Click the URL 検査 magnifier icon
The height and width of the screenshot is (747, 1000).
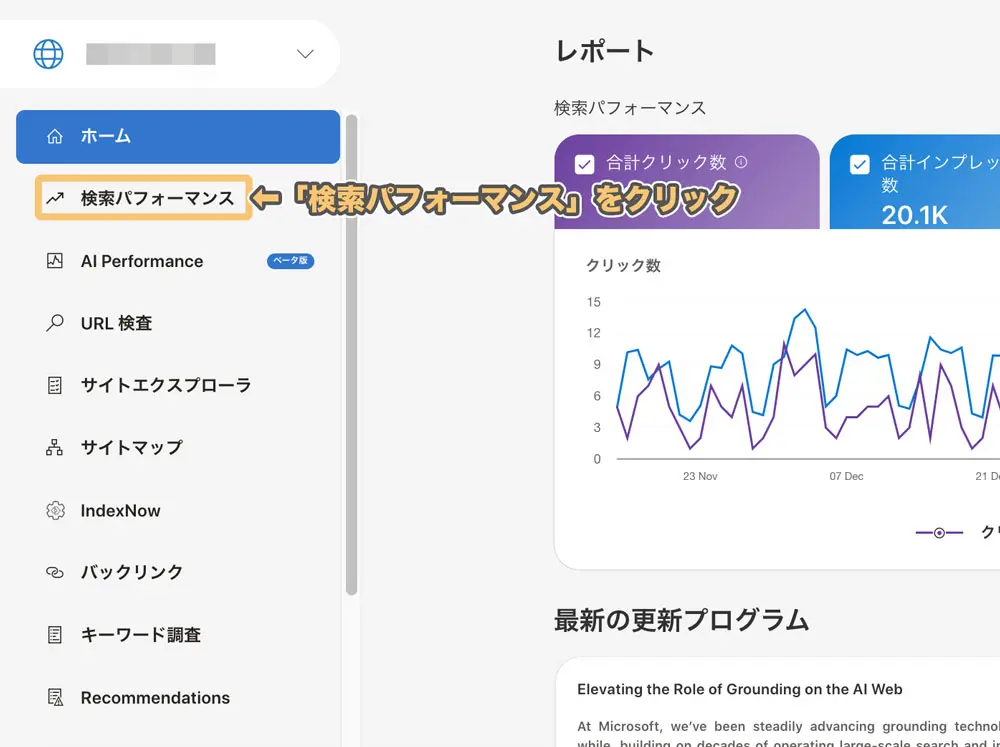click(x=55, y=323)
